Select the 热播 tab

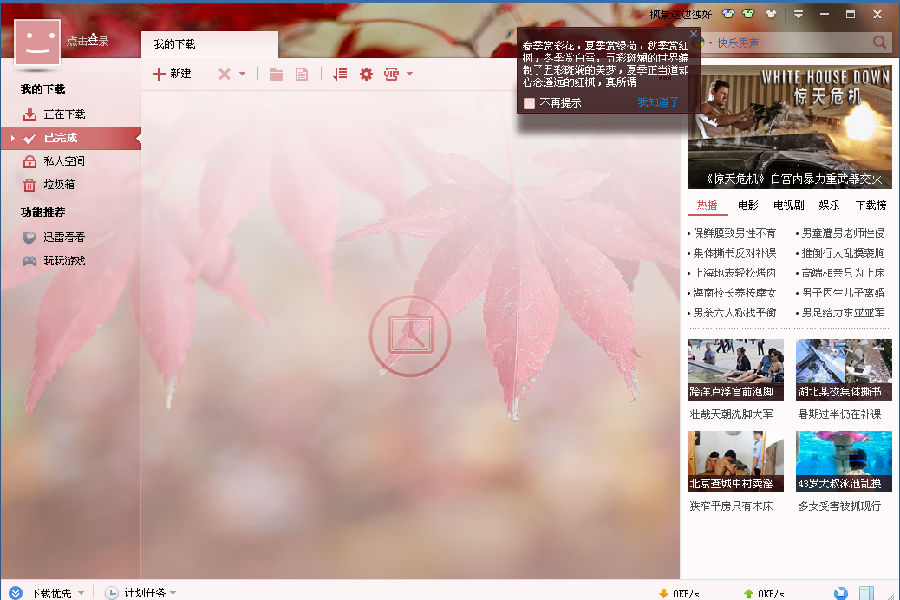[707, 205]
